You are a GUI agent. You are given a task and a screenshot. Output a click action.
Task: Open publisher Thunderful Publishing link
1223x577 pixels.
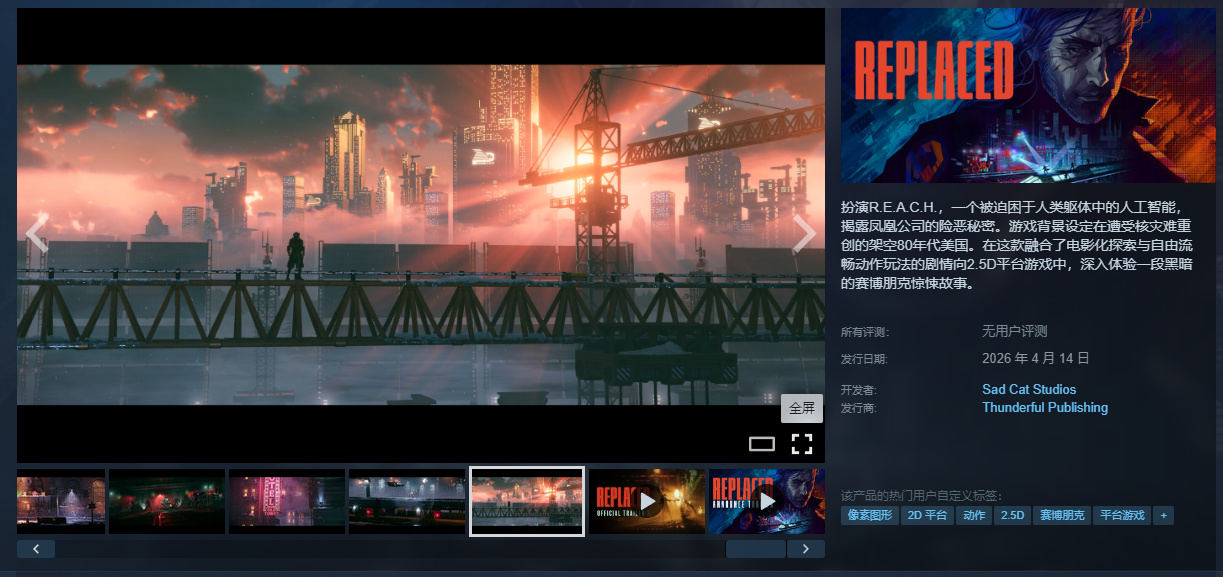coord(1045,408)
